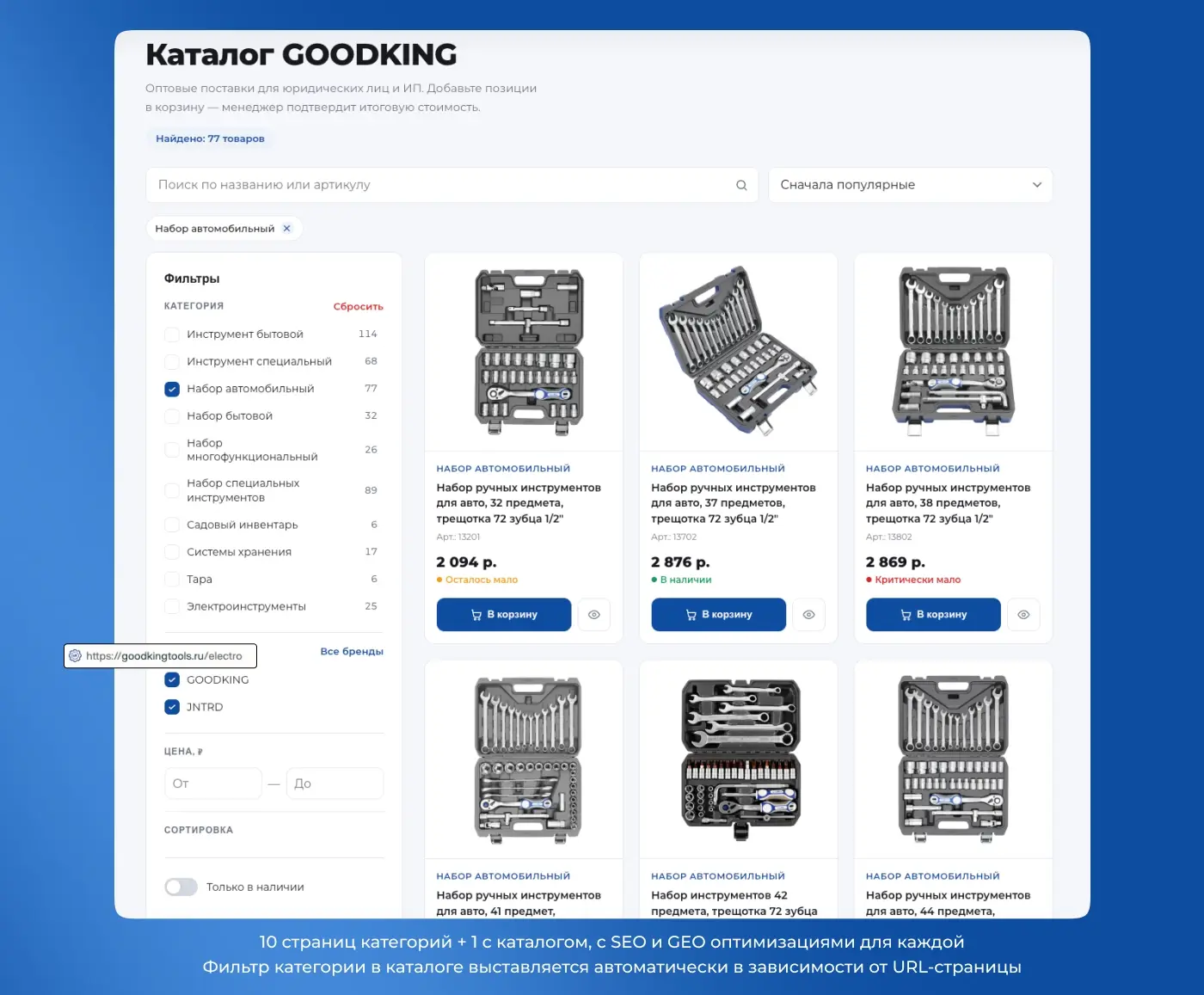
Task: Open the 38 предметов set product image
Action: (x=953, y=352)
